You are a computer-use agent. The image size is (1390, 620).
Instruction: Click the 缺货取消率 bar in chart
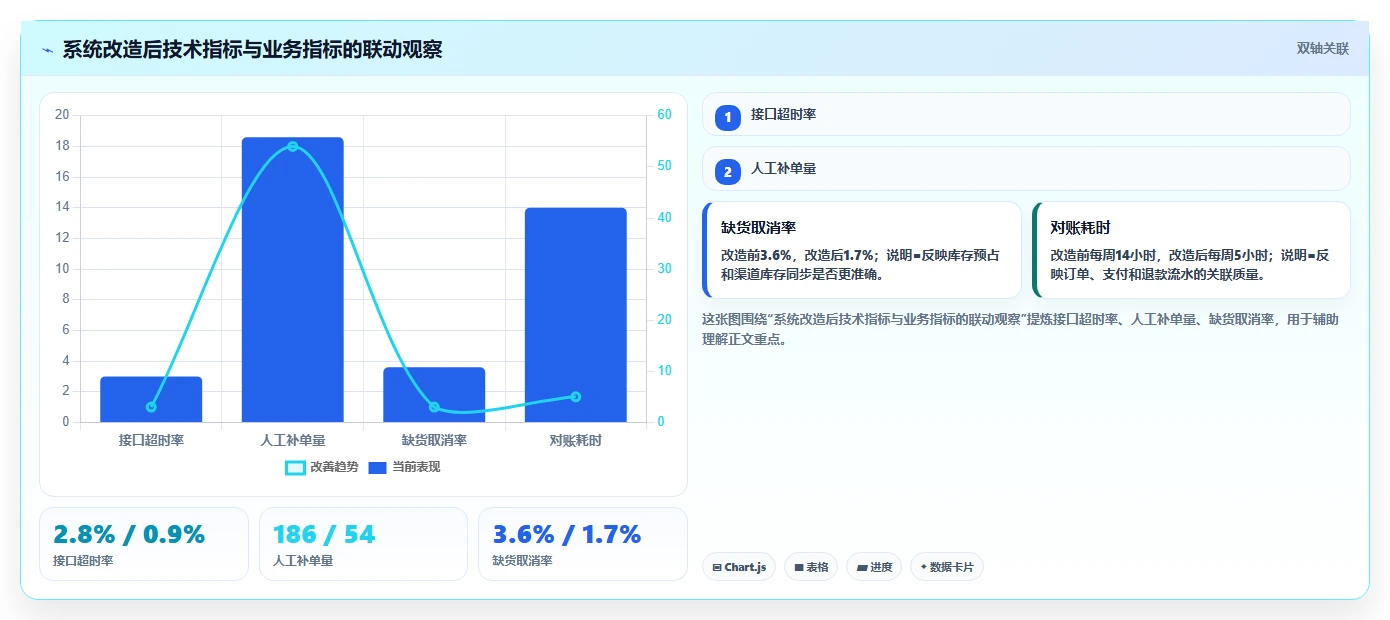pos(434,395)
